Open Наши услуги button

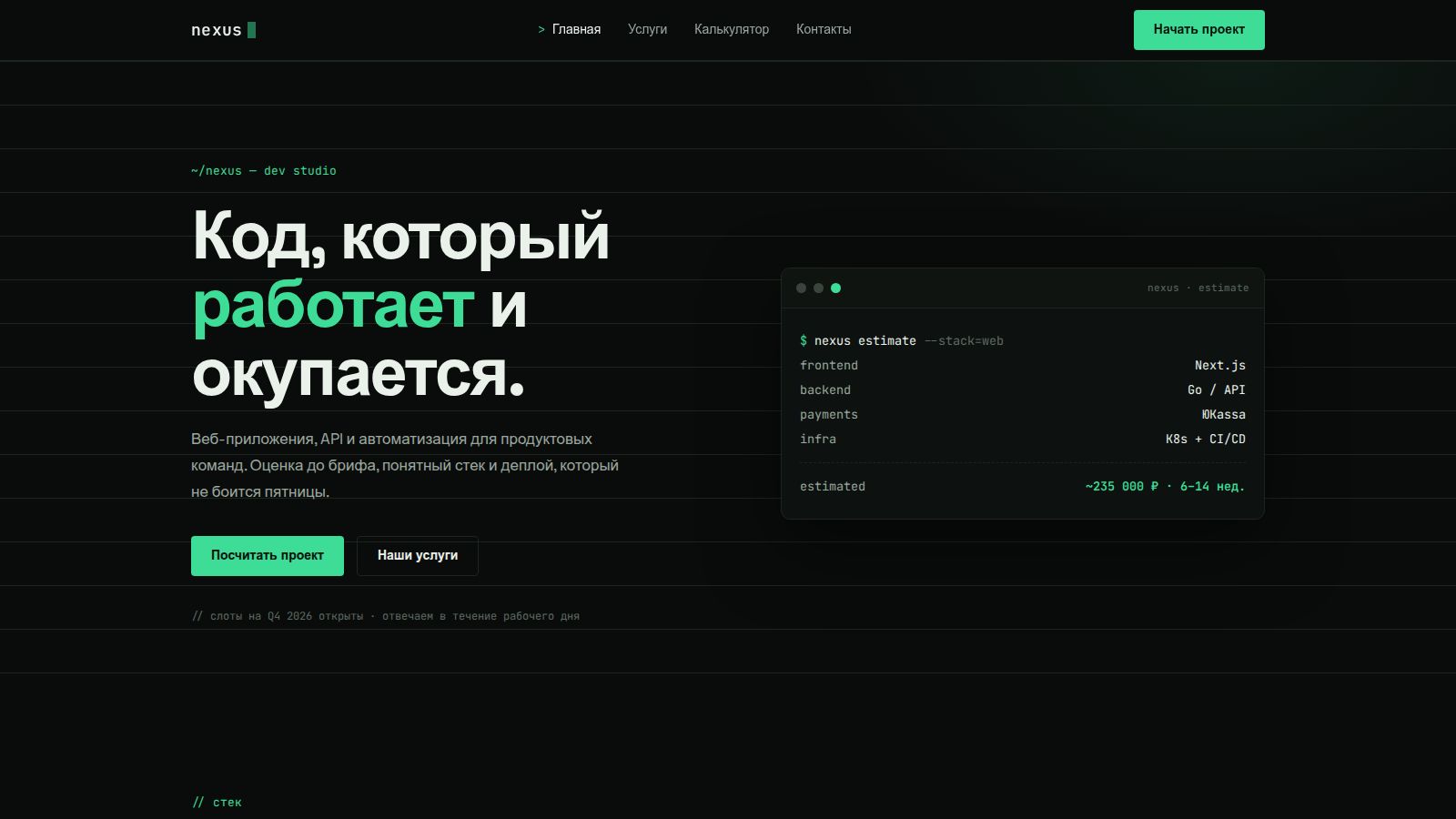pos(418,556)
